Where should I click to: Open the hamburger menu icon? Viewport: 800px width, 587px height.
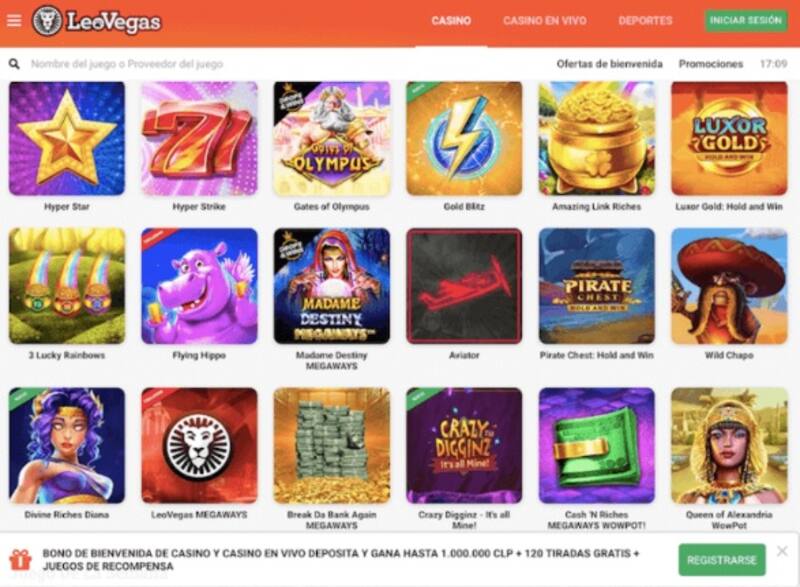tap(14, 20)
